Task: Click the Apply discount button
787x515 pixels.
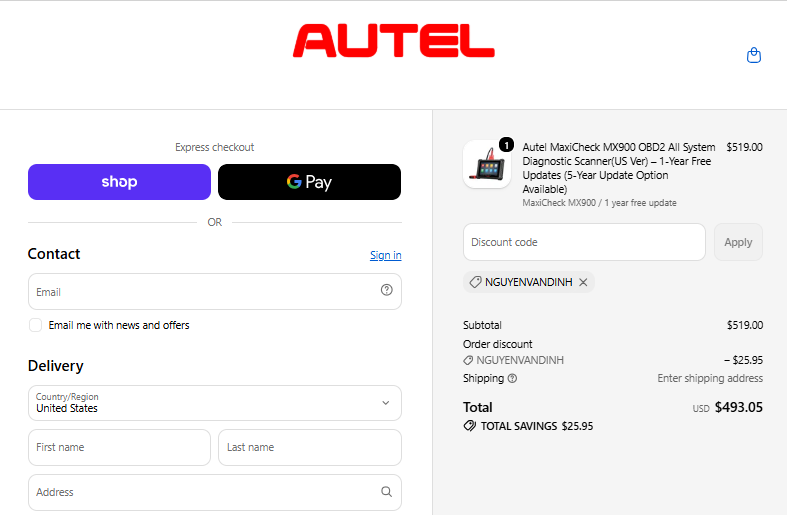Action: 738,242
